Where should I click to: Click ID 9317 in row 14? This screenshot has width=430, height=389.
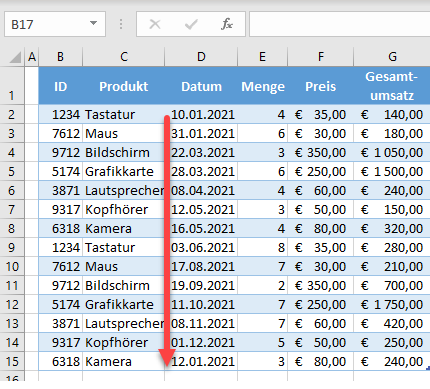[60, 342]
